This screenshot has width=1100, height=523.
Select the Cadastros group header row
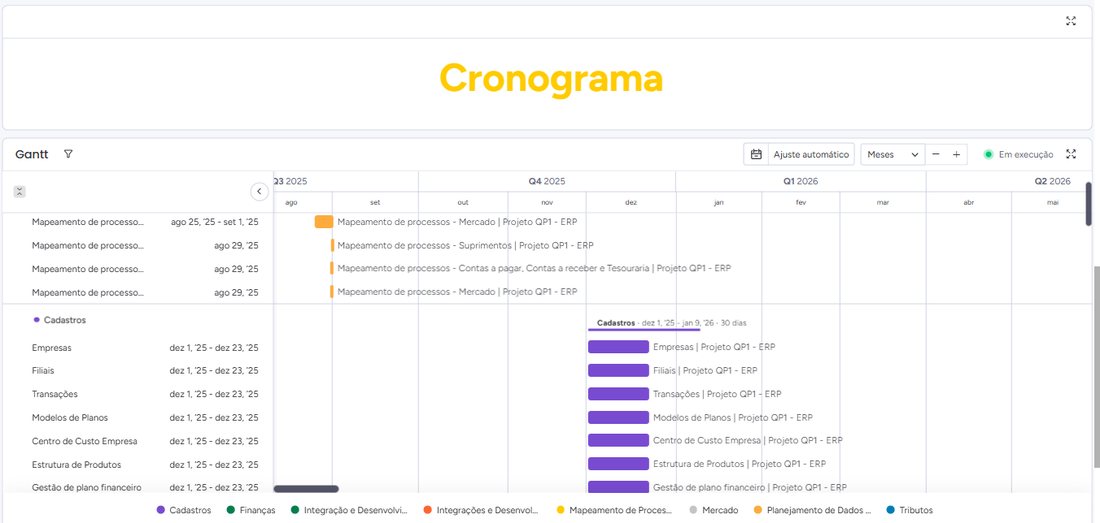click(138, 320)
